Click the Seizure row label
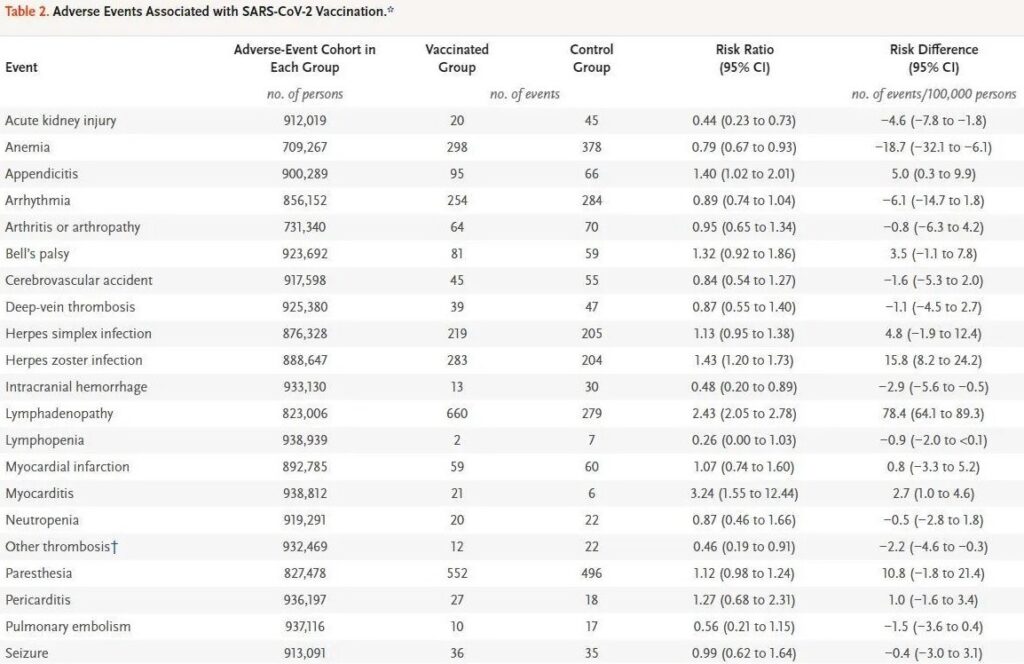The height and width of the screenshot is (664, 1024). (x=27, y=653)
